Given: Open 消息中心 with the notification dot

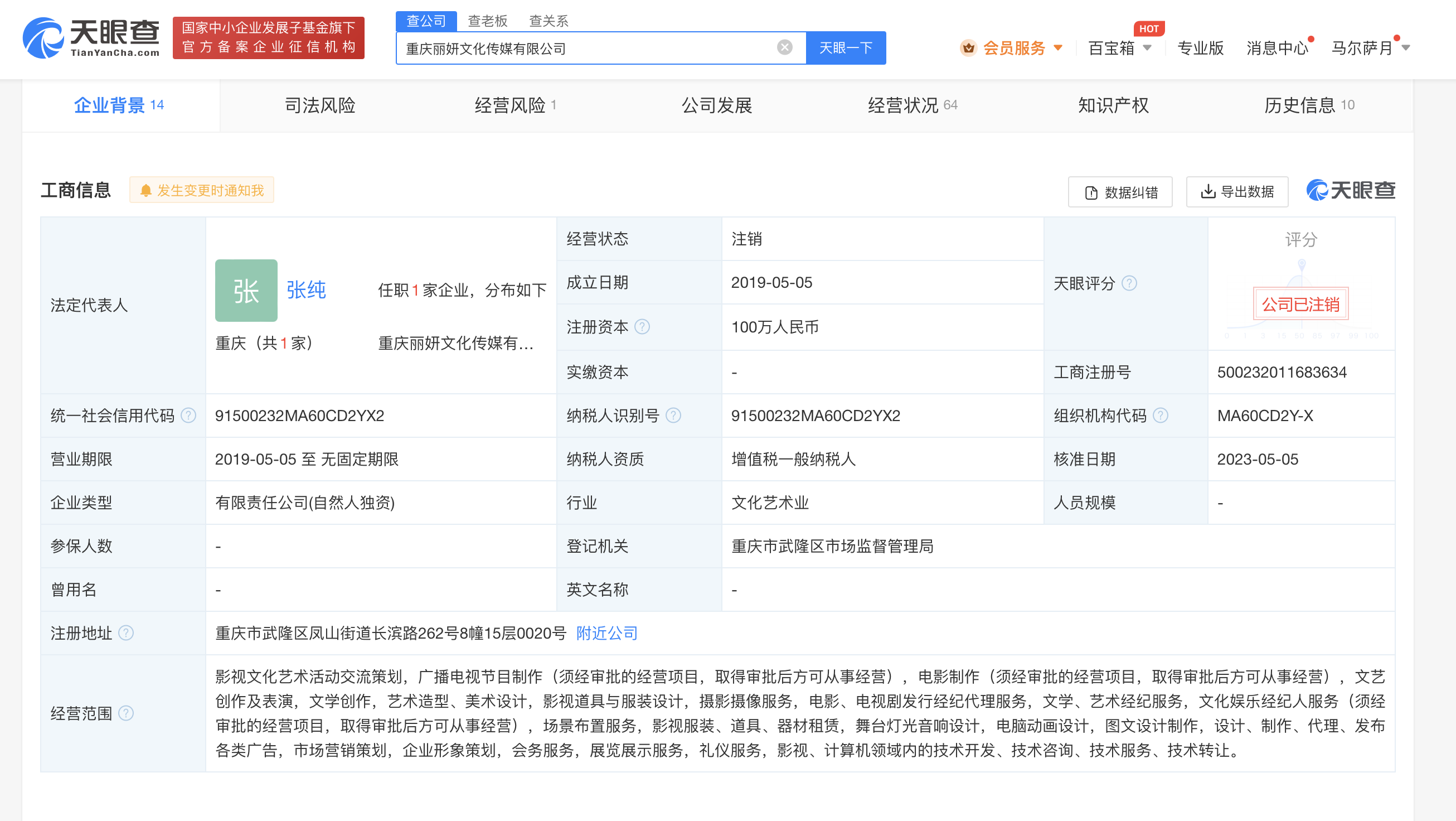Looking at the screenshot, I should [1277, 49].
